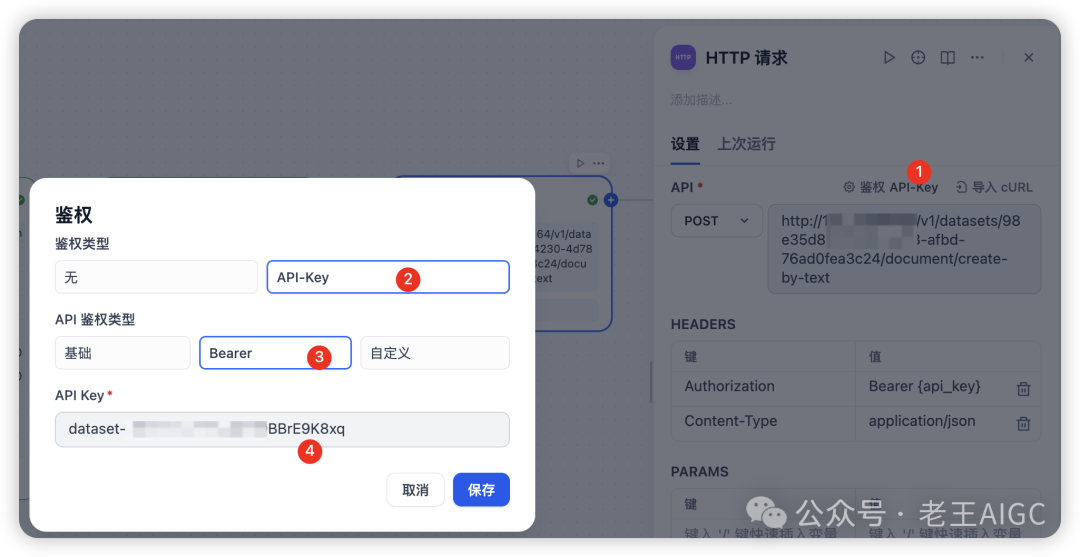Viewport: 1080px width, 557px height.
Task: Click the Authorization header key cell
Action: tap(763, 387)
